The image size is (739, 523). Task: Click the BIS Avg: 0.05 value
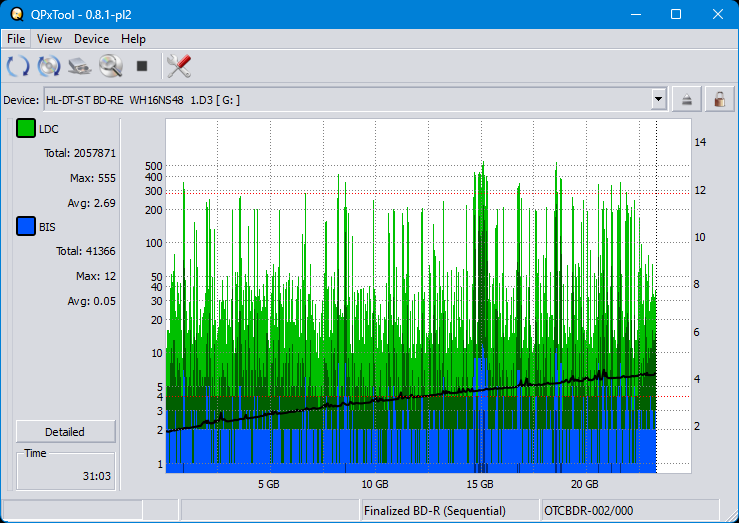click(x=91, y=301)
